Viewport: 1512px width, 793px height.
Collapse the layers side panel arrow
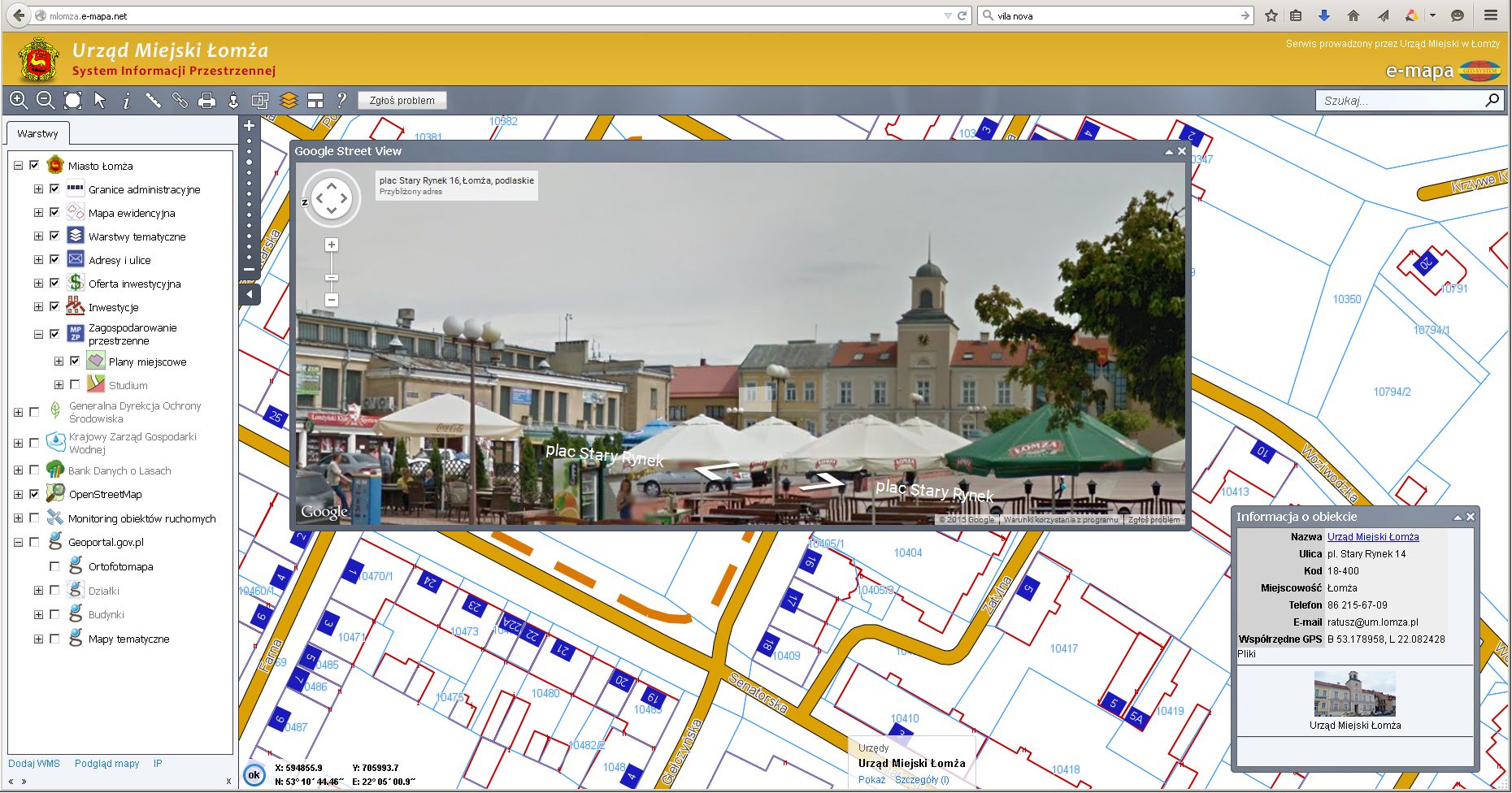click(x=250, y=294)
